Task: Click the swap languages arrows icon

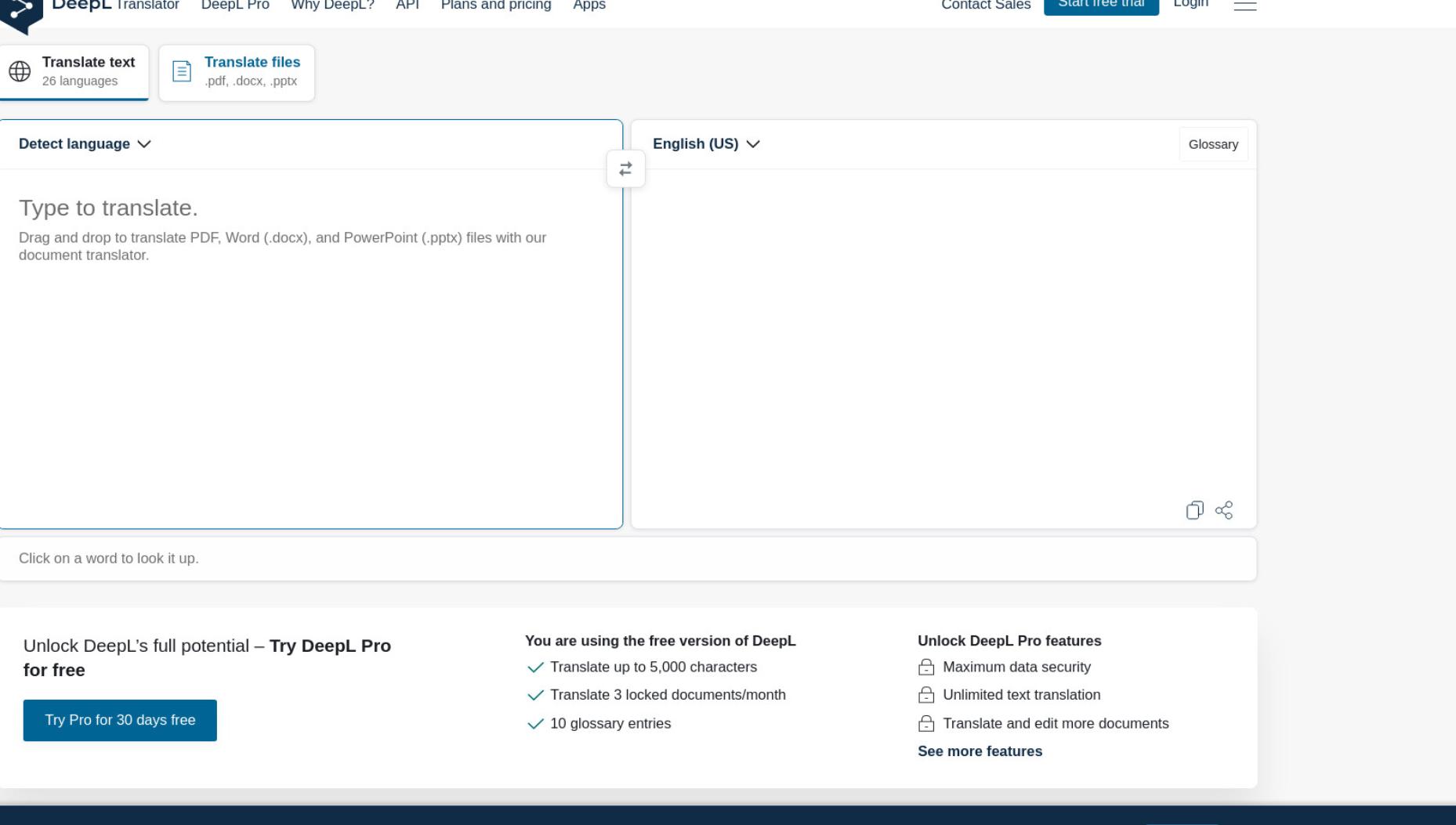Action: tap(625, 168)
